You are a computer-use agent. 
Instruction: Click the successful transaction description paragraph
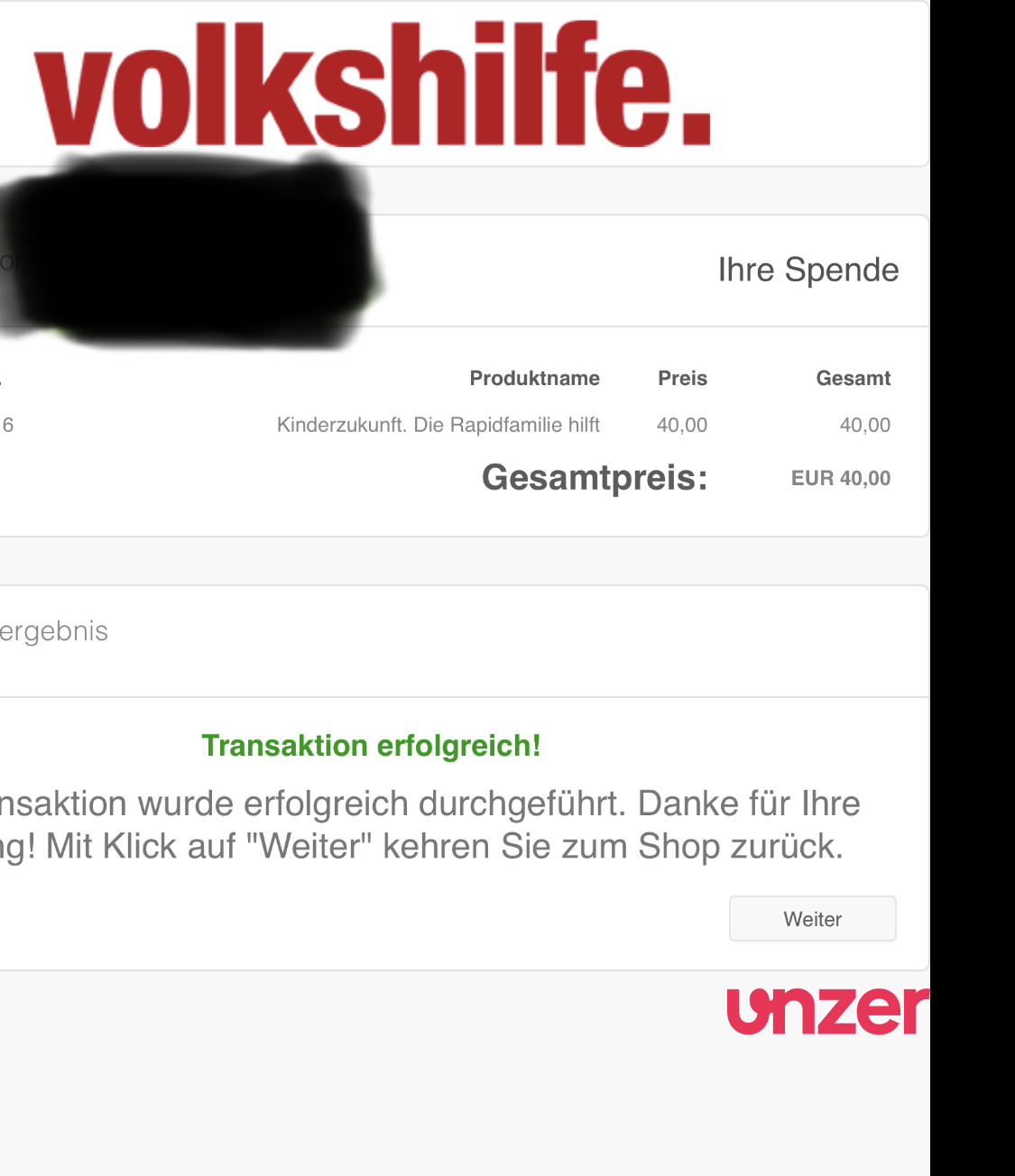coord(429,824)
